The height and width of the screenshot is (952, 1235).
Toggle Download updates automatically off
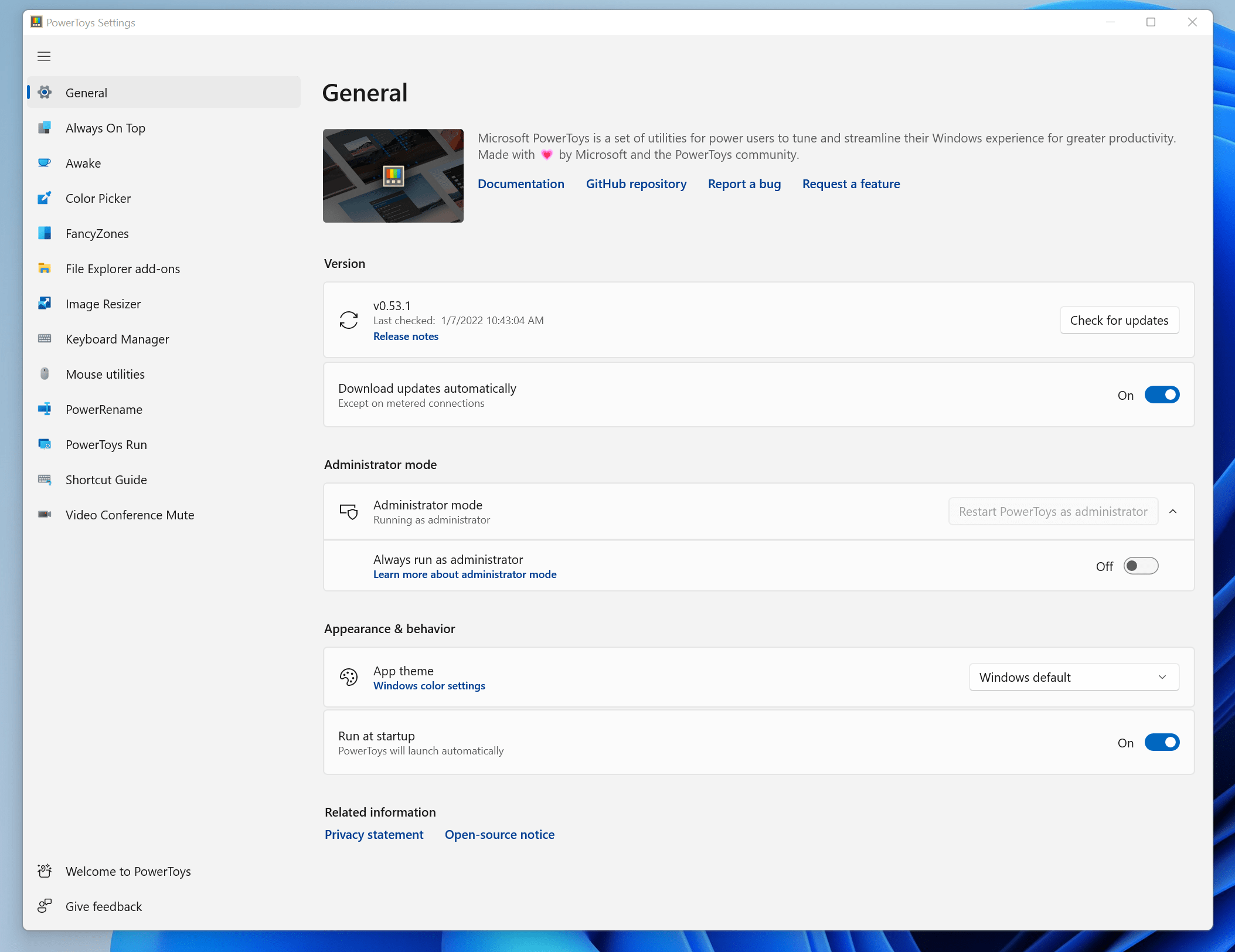click(1162, 395)
